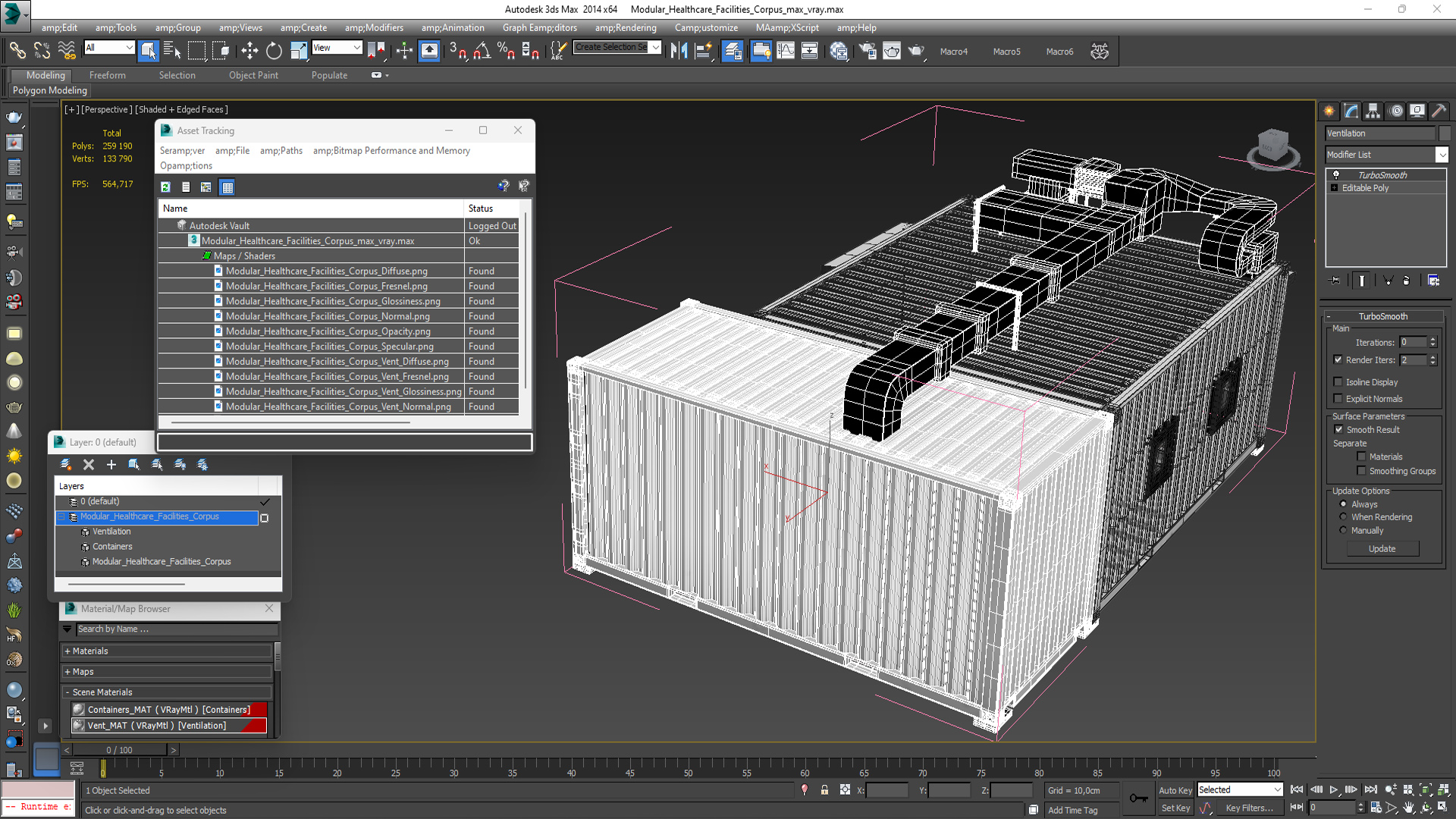Enable Explicit Normals checkbox

[x=1338, y=399]
